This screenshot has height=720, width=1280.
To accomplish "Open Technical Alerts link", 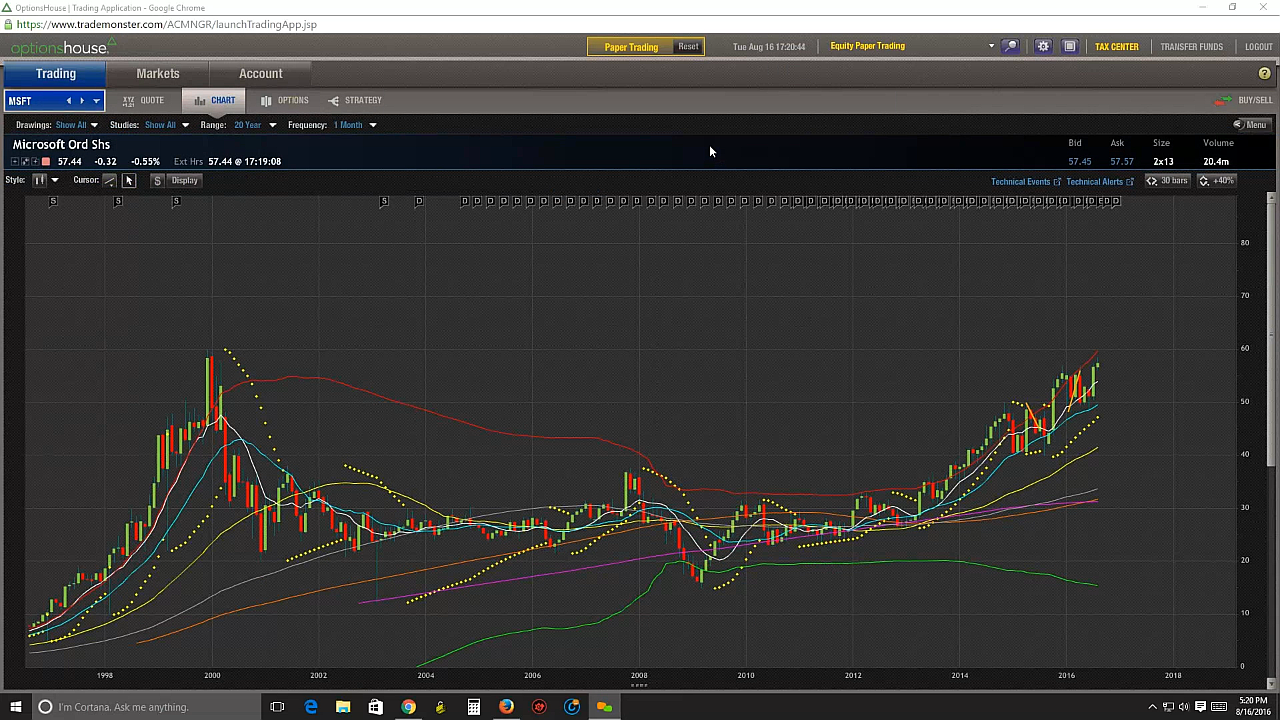I will (x=1100, y=181).
